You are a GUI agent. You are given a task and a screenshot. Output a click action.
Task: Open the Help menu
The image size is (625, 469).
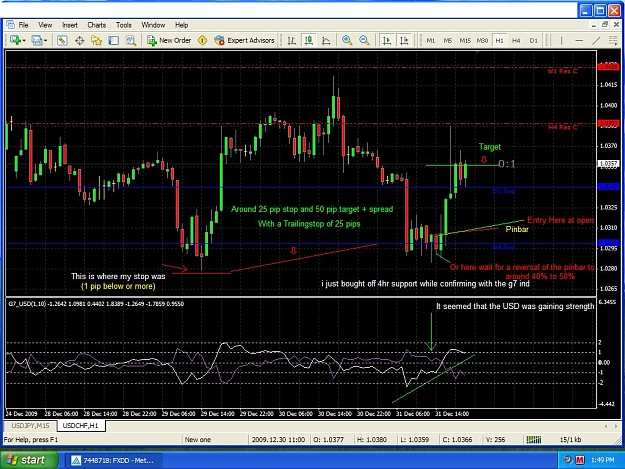click(181, 25)
